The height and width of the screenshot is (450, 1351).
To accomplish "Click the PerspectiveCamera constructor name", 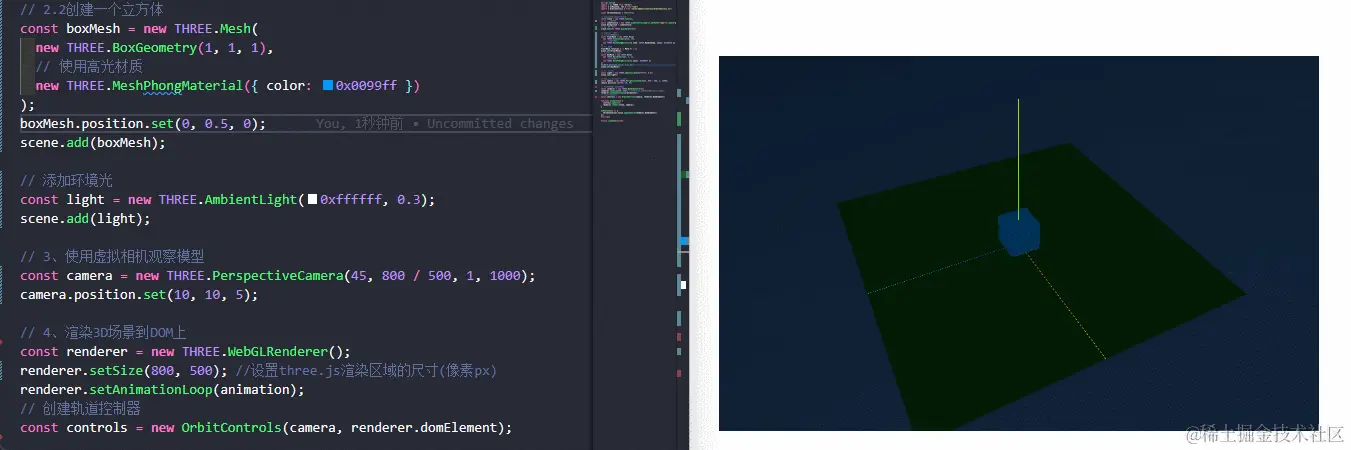I will pos(260,276).
